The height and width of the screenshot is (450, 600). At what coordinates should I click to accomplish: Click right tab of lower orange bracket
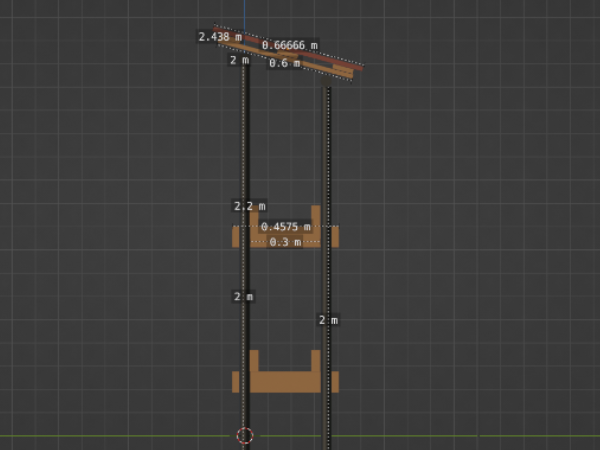(335, 382)
